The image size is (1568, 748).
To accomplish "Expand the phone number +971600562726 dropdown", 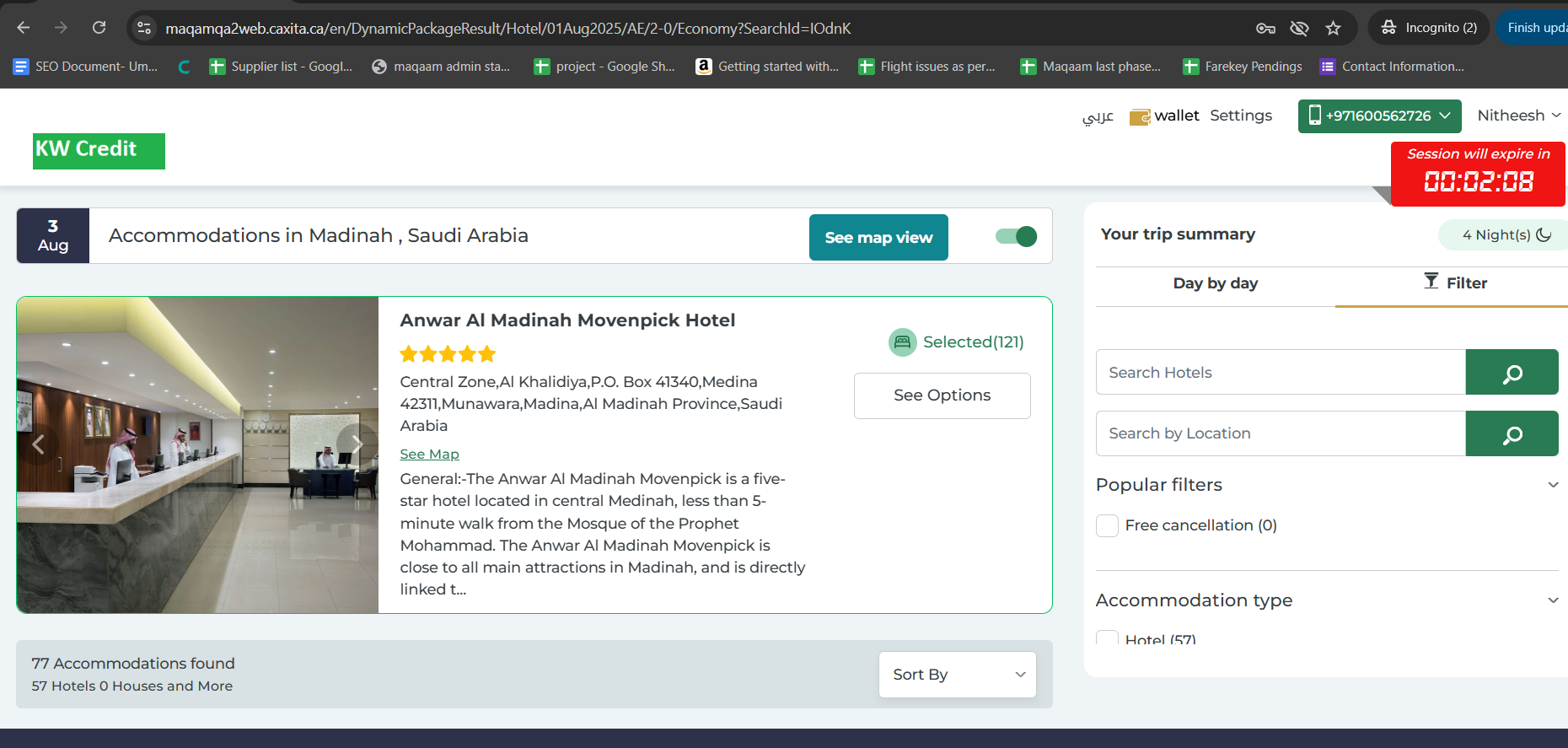I will pyautogui.click(x=1379, y=116).
